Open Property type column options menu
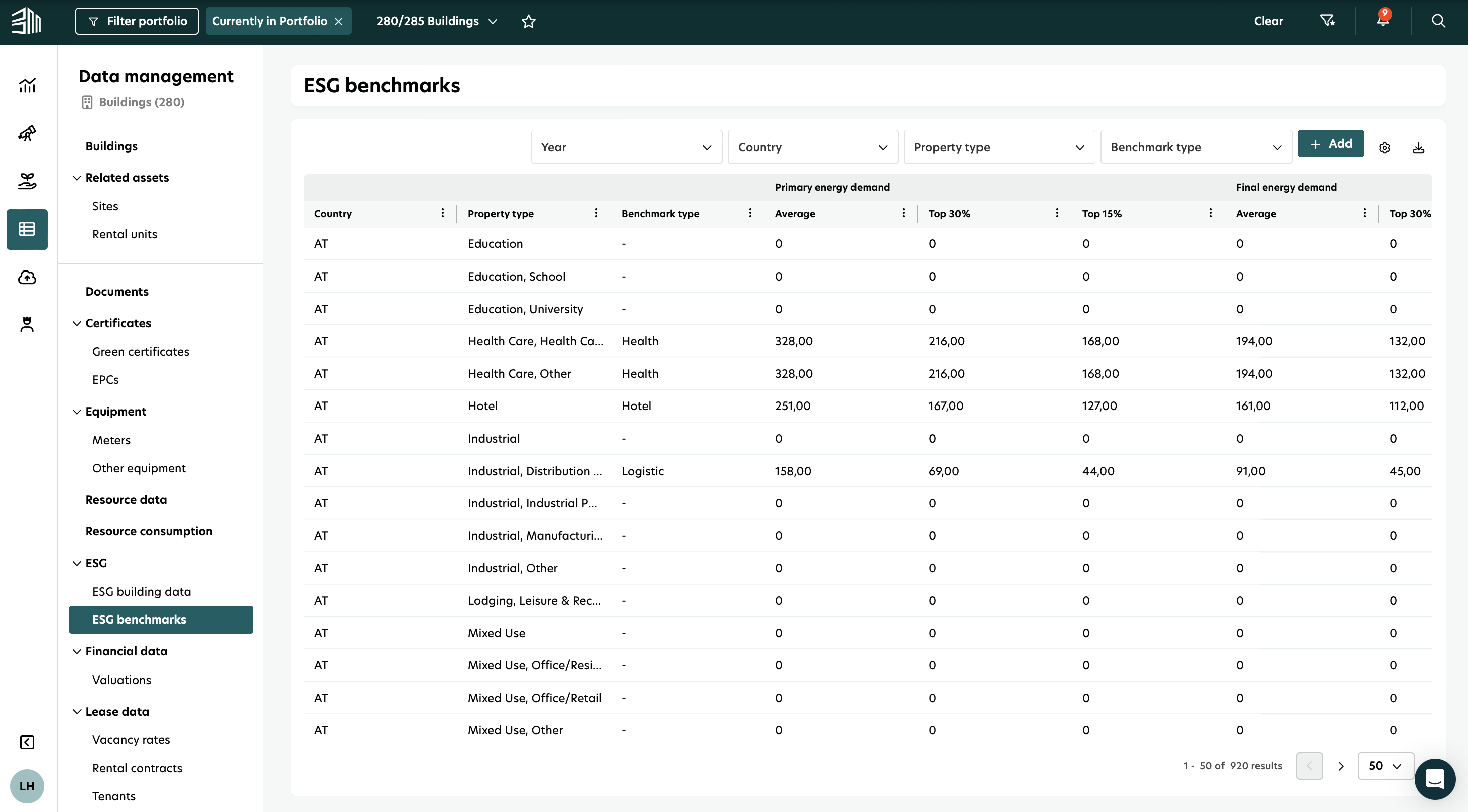The image size is (1468, 812). [x=596, y=213]
